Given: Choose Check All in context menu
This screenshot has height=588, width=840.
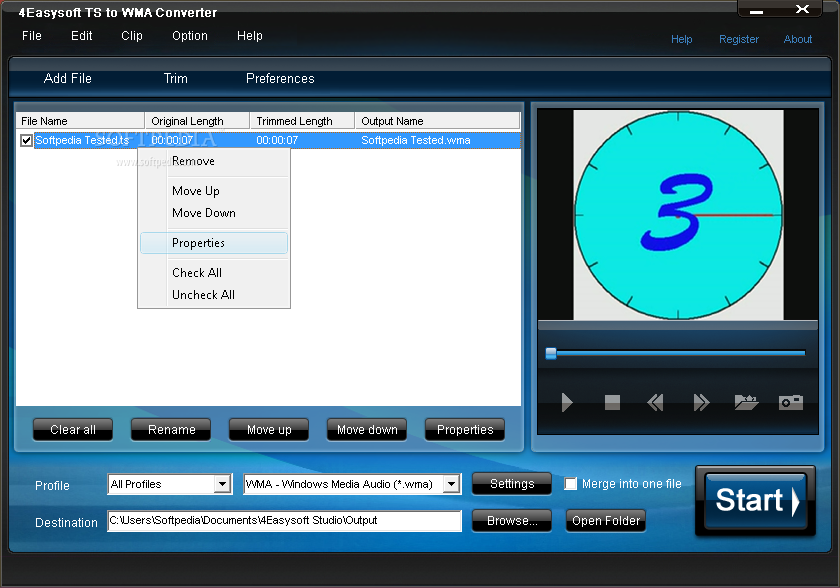Looking at the screenshot, I should point(214,273).
